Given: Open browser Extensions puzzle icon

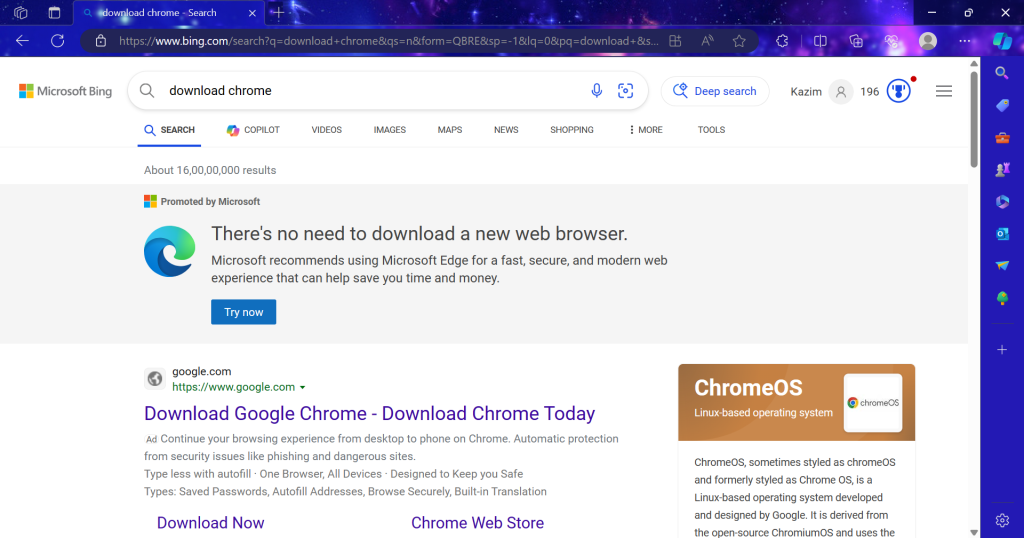Looking at the screenshot, I should coord(782,41).
